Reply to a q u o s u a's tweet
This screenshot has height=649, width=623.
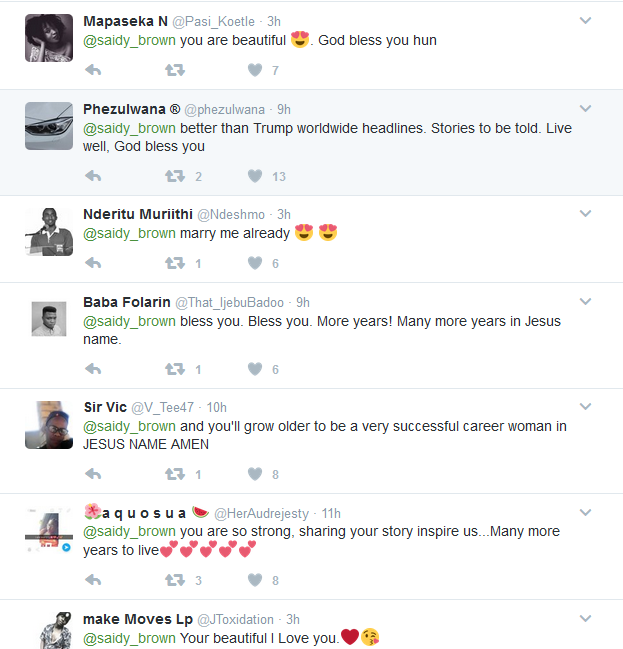click(93, 580)
